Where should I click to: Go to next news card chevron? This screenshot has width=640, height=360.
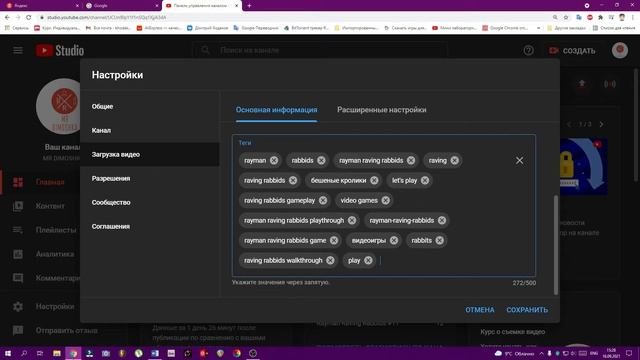tap(601, 124)
